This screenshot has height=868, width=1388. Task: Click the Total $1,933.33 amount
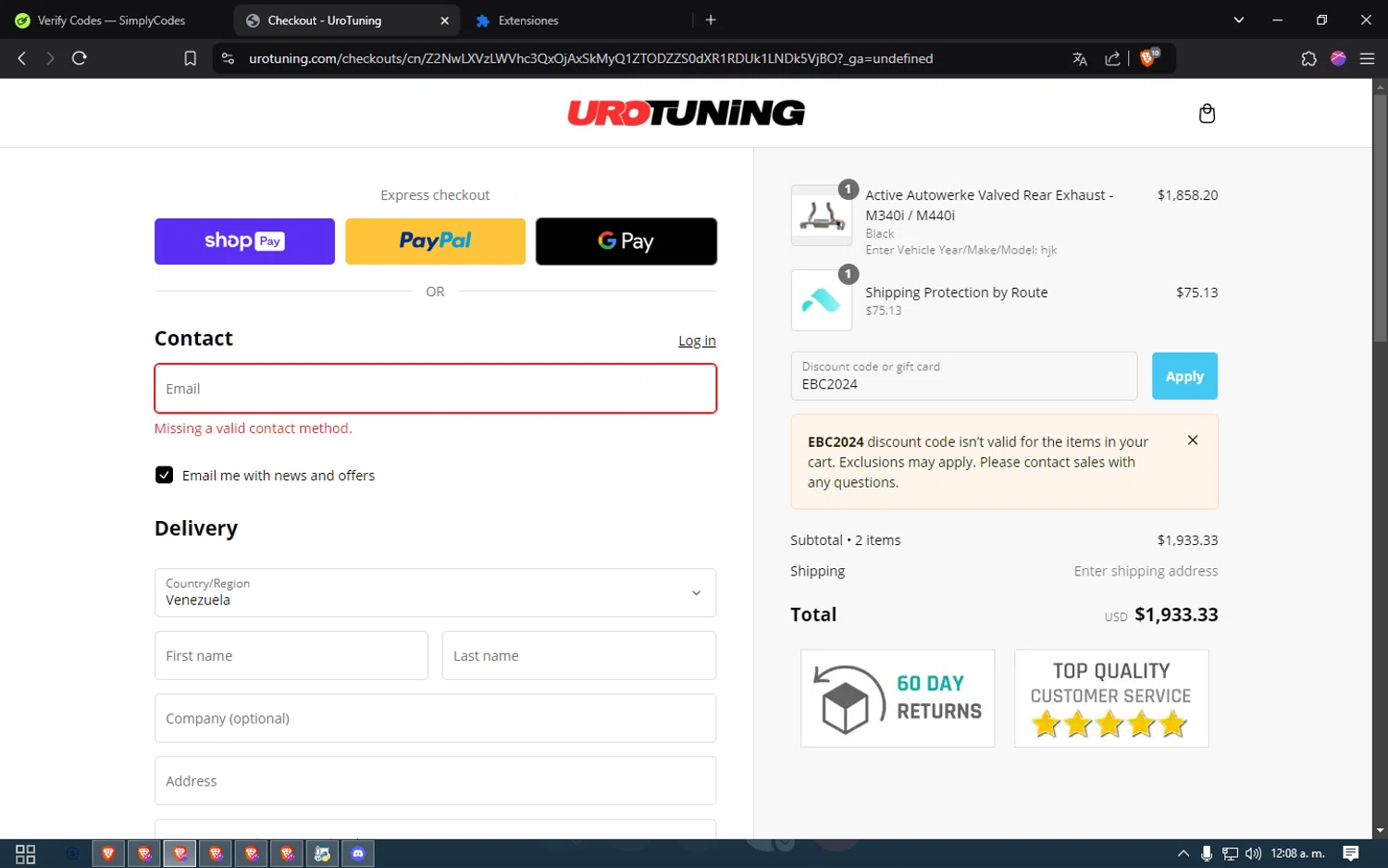(1176, 614)
